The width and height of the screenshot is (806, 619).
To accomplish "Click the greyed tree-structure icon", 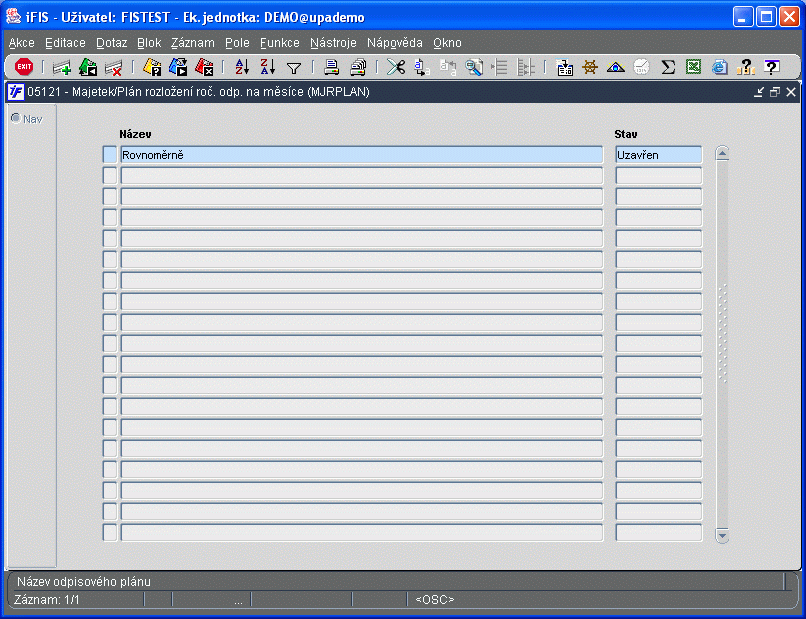I will 526,67.
